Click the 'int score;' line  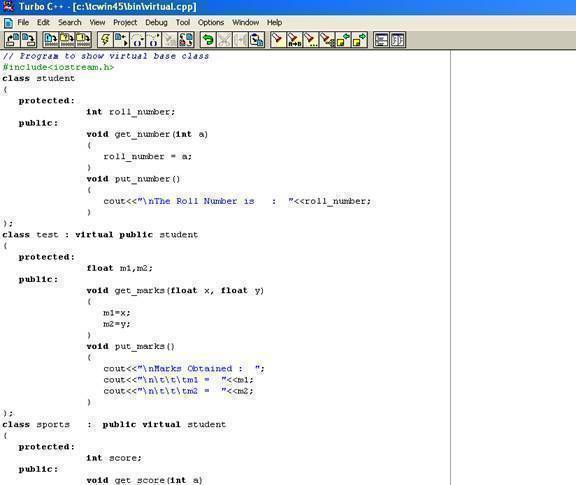[114, 458]
